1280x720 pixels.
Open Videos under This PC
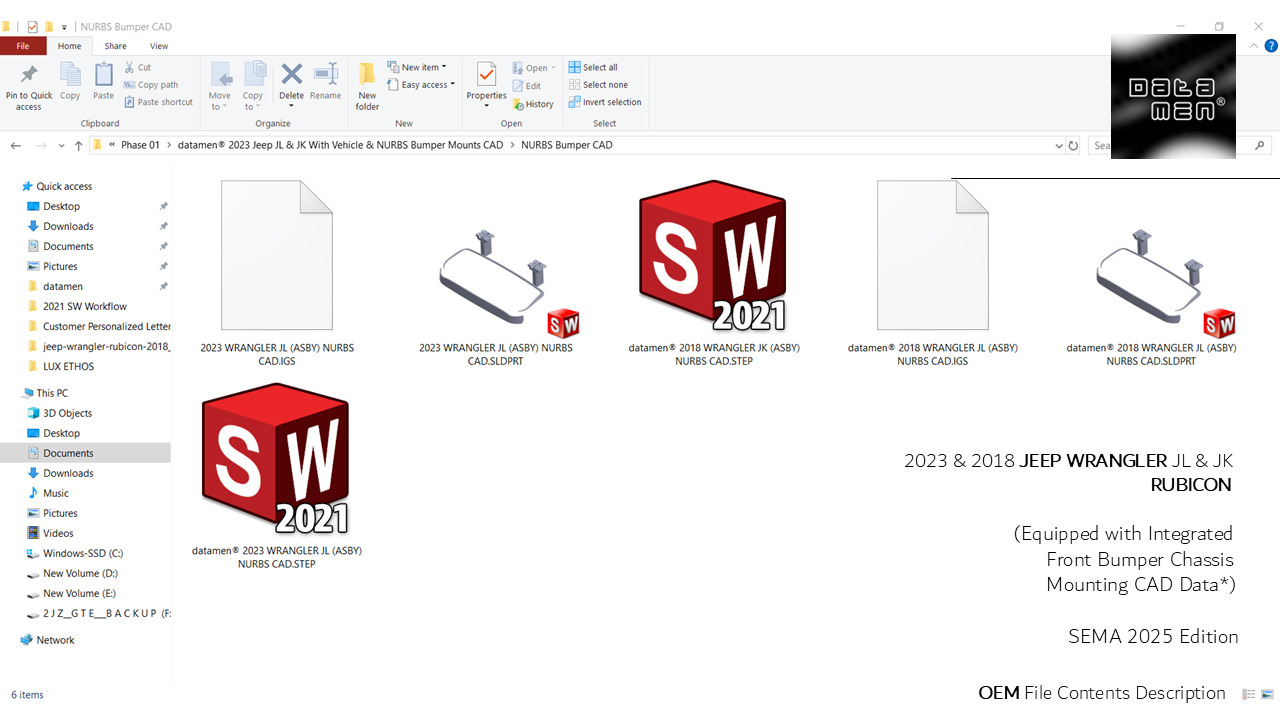58,533
